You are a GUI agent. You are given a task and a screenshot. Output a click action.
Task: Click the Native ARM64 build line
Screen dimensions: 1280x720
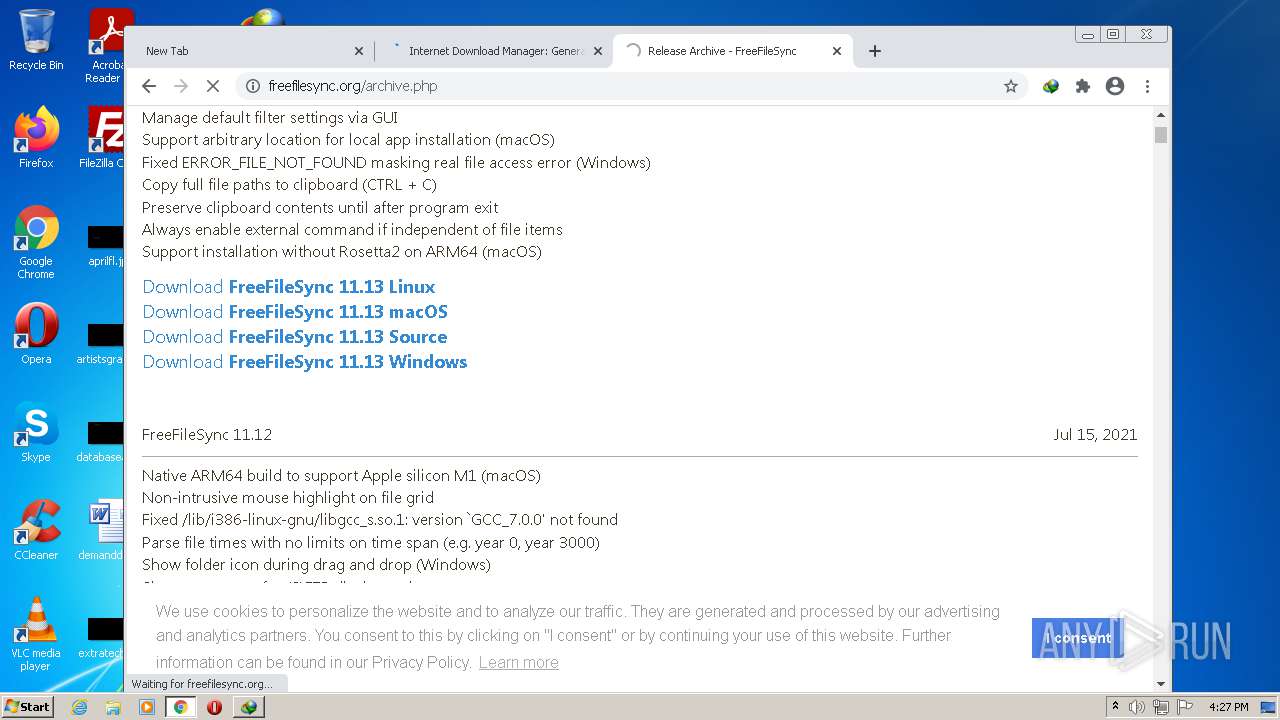click(x=341, y=476)
